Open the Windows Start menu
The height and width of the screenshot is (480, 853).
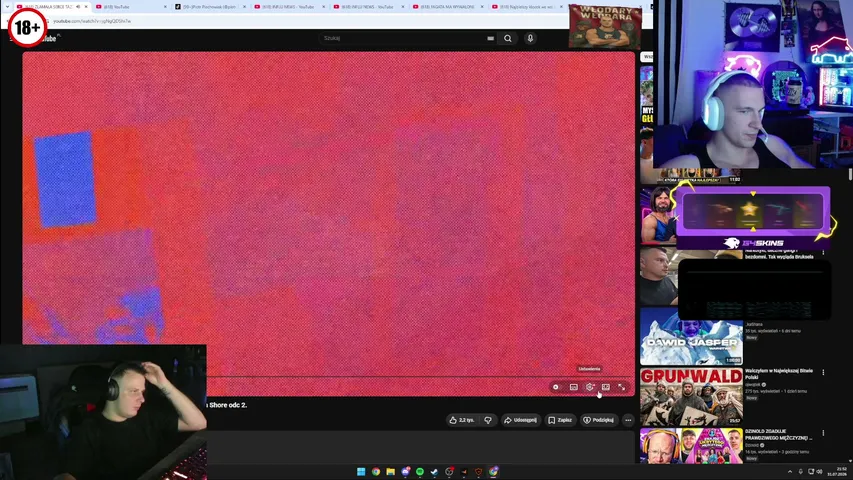(x=361, y=472)
